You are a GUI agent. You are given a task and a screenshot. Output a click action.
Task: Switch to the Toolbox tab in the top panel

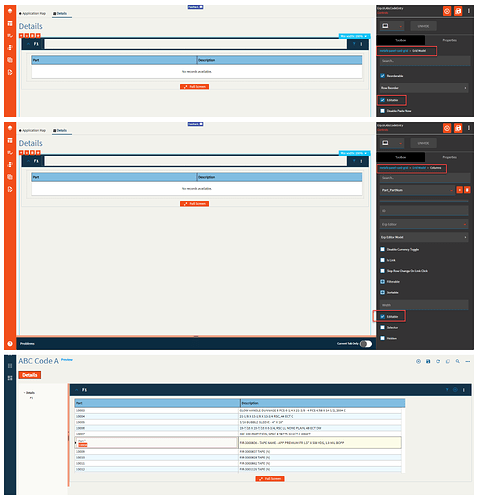(x=401, y=40)
